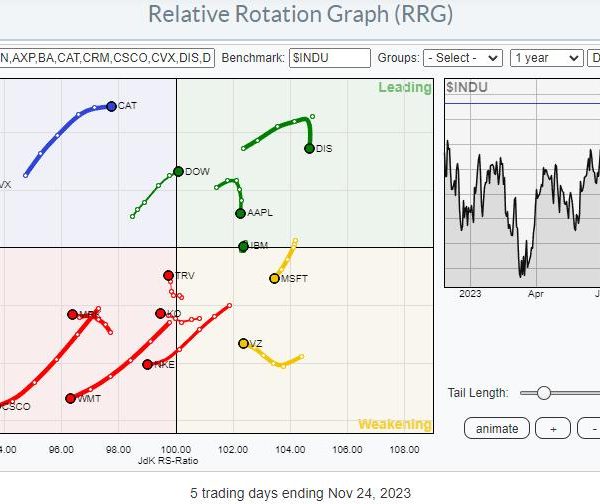The width and height of the screenshot is (600, 504).
Task: Select the DIS green data point
Action: [309, 148]
